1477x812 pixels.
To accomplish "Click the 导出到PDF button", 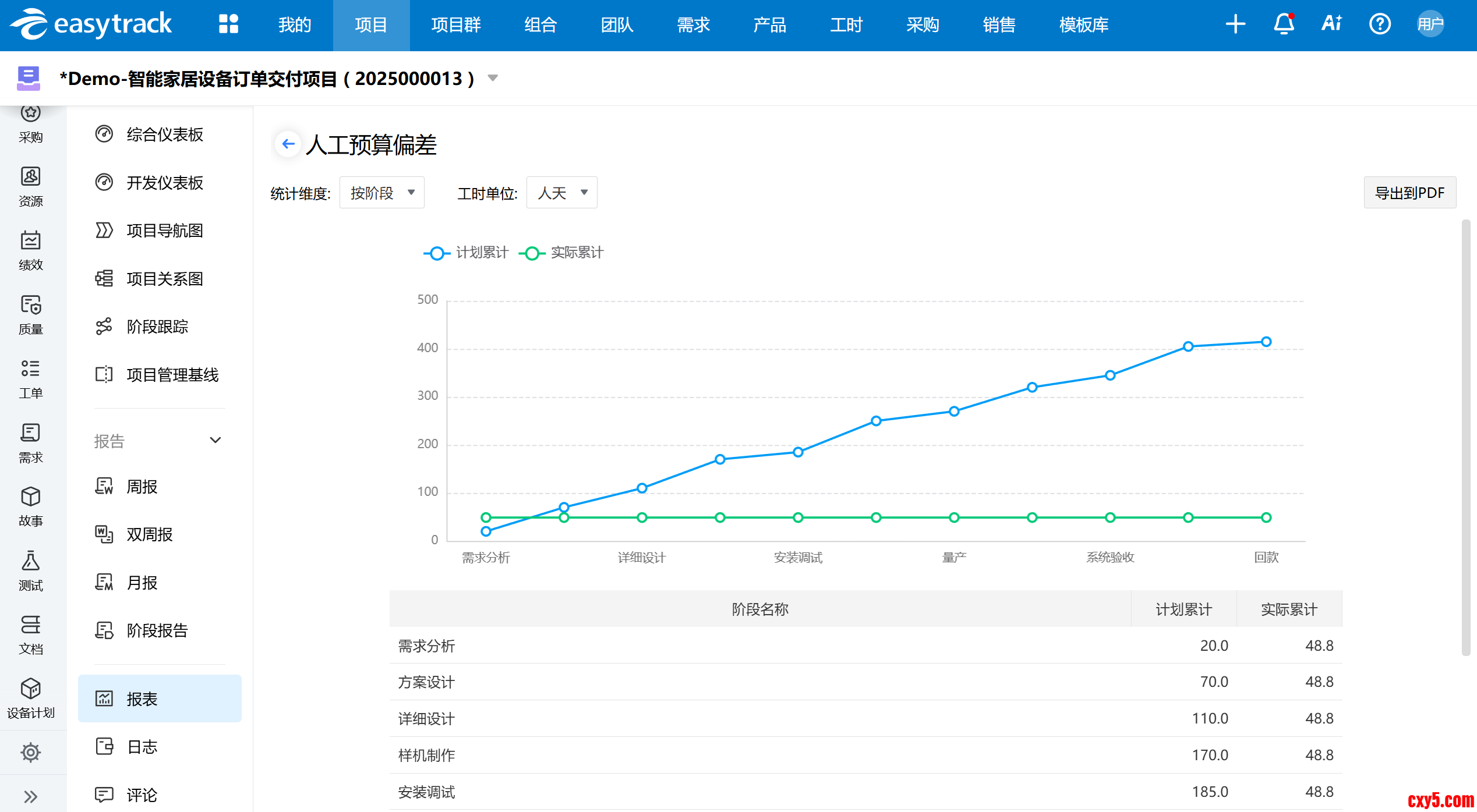I will coord(1409,193).
